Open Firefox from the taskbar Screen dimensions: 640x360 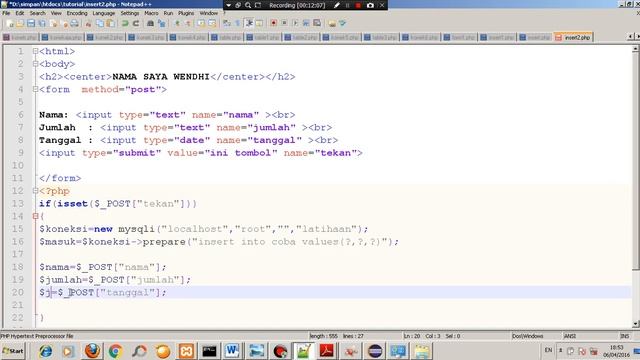tap(92, 351)
